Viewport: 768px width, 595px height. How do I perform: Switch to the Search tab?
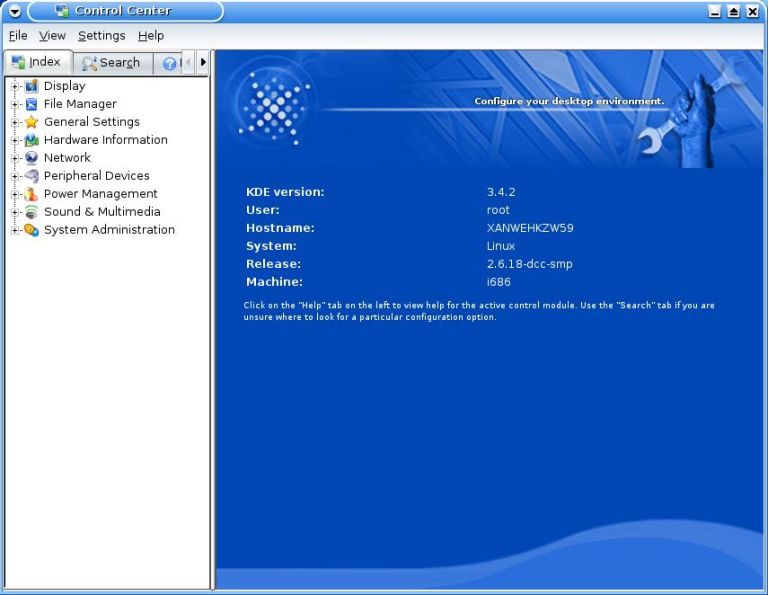[113, 63]
